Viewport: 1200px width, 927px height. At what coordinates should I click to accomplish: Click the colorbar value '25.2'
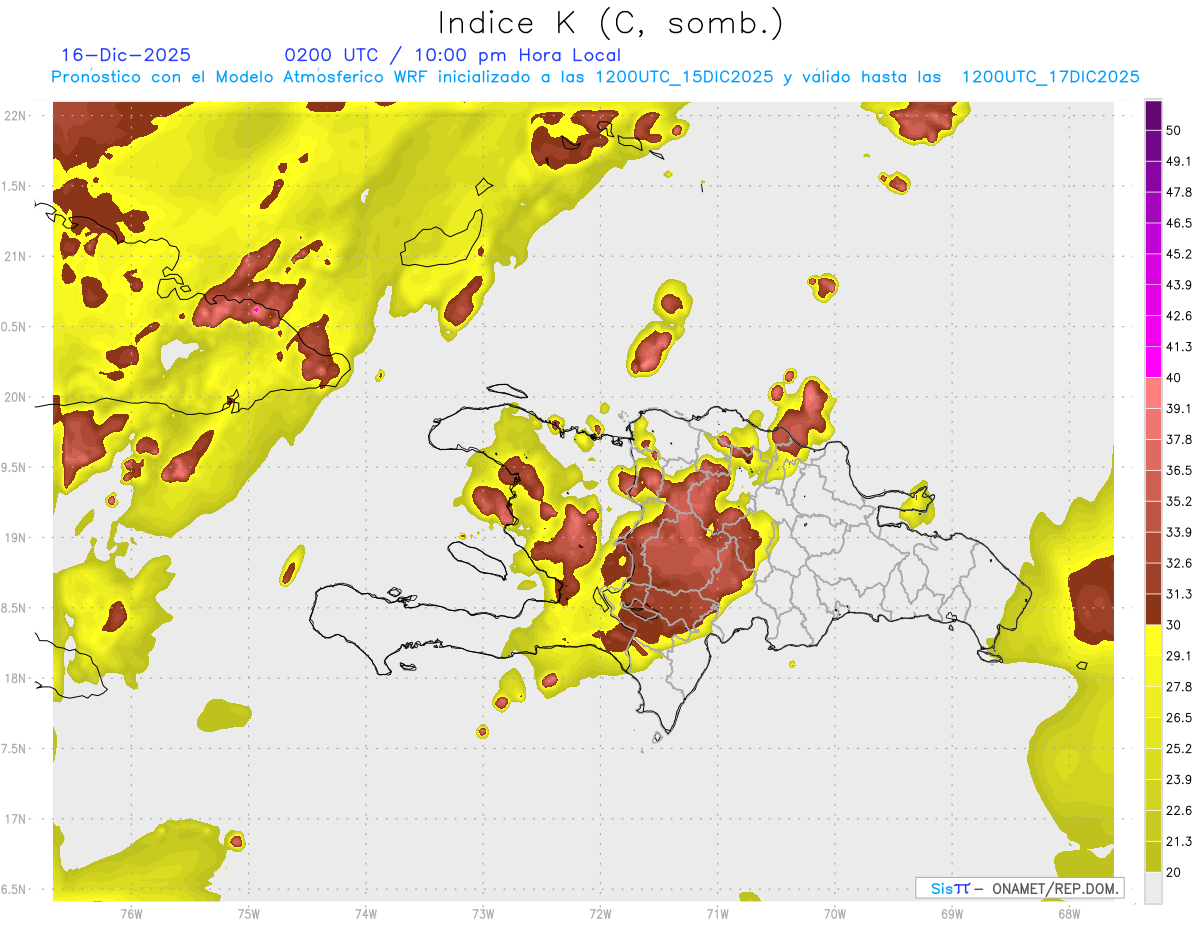[1179, 749]
